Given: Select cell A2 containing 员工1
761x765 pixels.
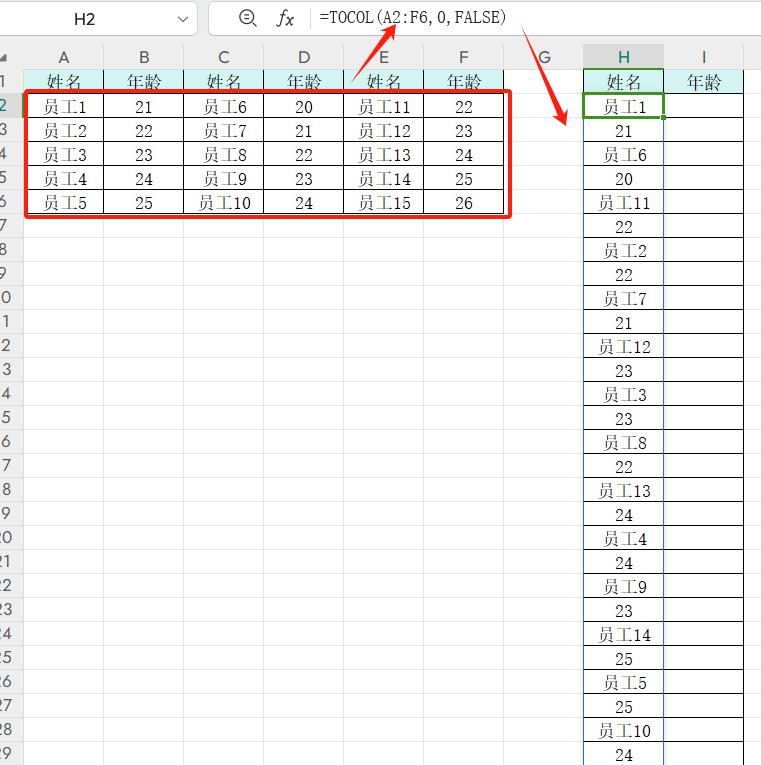Looking at the screenshot, I should coord(63,106).
